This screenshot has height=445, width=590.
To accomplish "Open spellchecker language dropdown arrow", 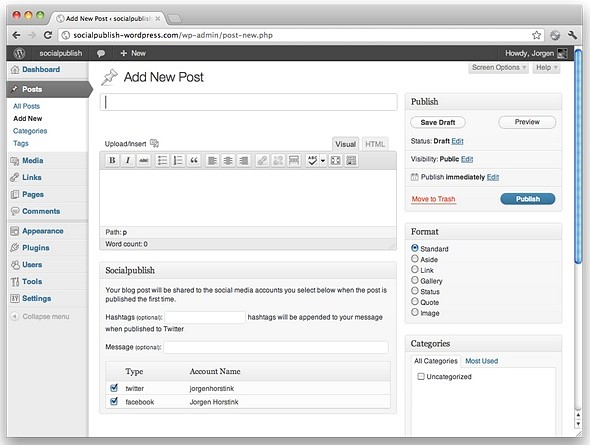I will tap(323, 161).
